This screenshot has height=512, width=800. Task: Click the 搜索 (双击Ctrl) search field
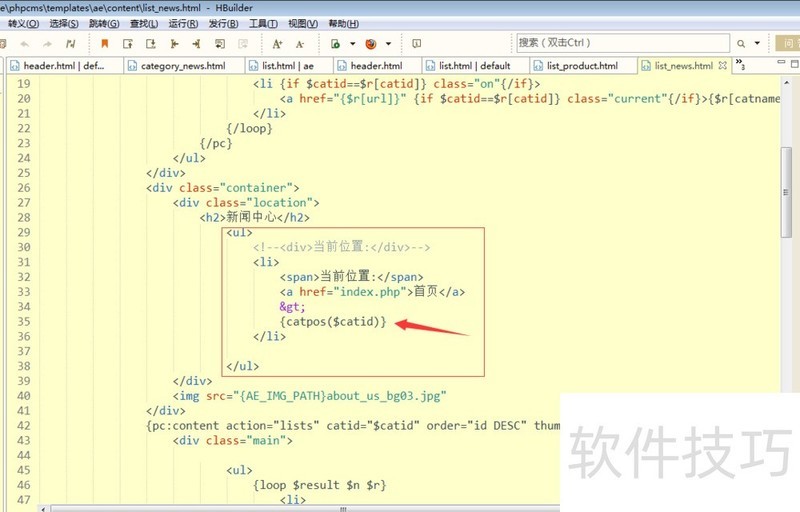(x=623, y=43)
